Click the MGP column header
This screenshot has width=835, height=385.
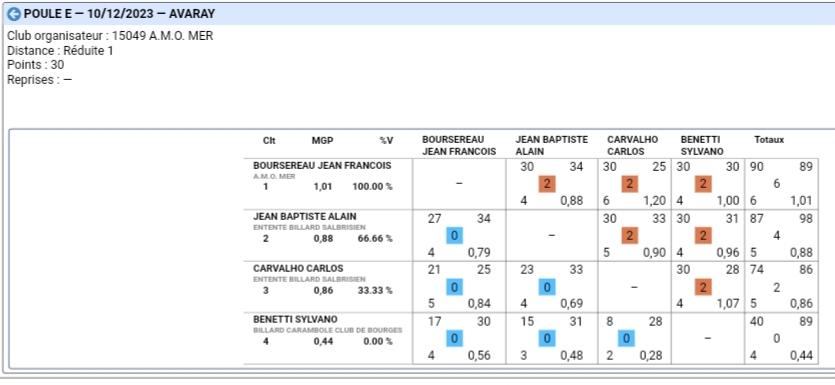[322, 141]
